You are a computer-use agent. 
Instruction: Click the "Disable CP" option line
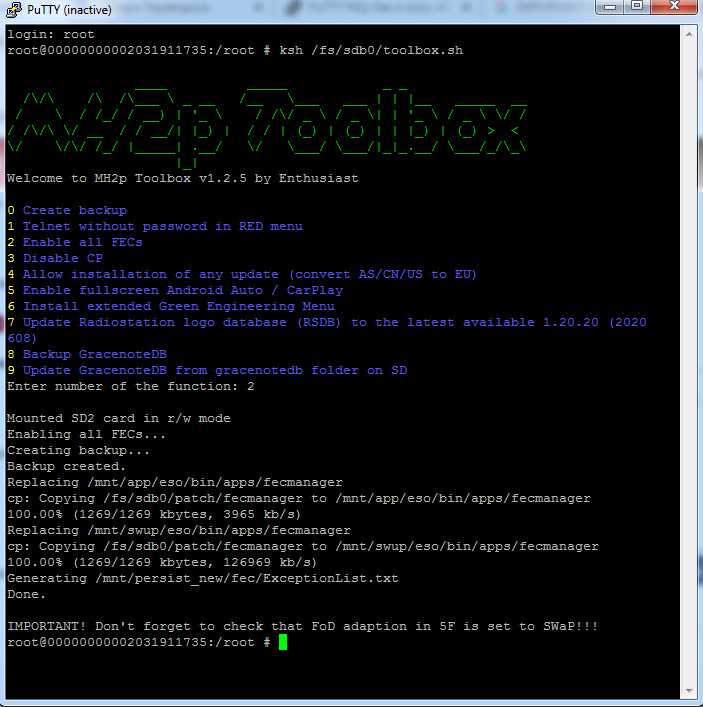click(x=62, y=258)
